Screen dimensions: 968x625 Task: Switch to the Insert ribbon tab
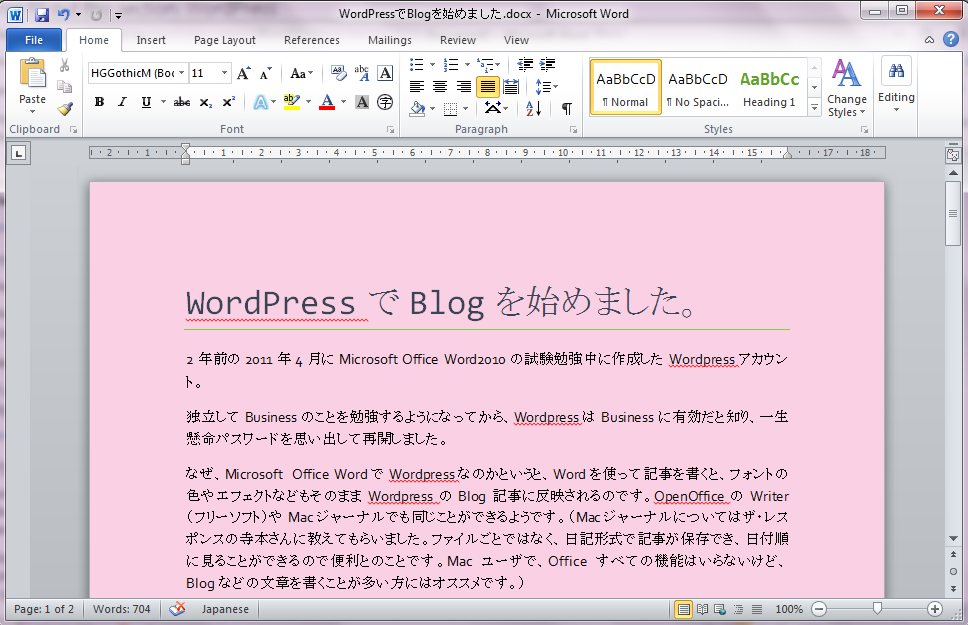click(x=151, y=40)
